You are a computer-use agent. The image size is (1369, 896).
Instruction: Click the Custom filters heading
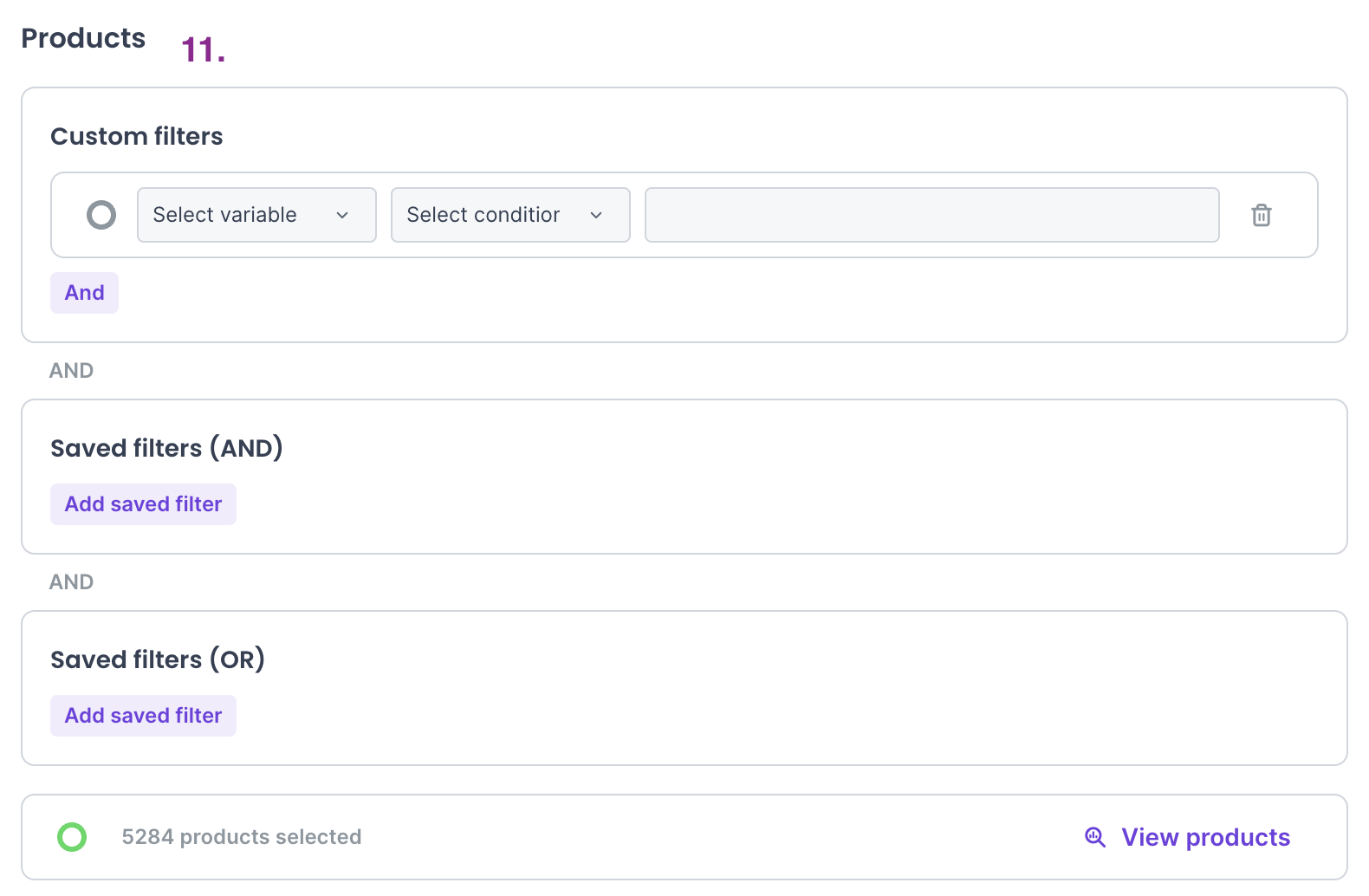point(137,136)
